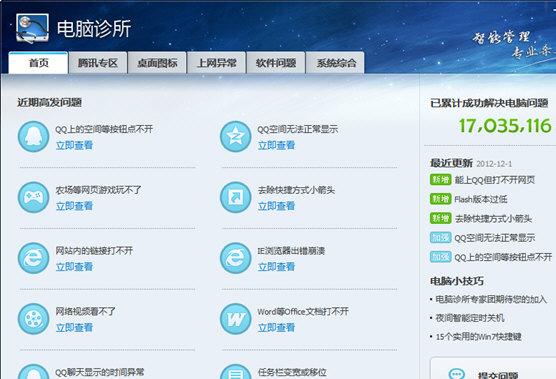Open recent update 去除快捷方式小箭头
The image size is (556, 379).
coord(493,219)
